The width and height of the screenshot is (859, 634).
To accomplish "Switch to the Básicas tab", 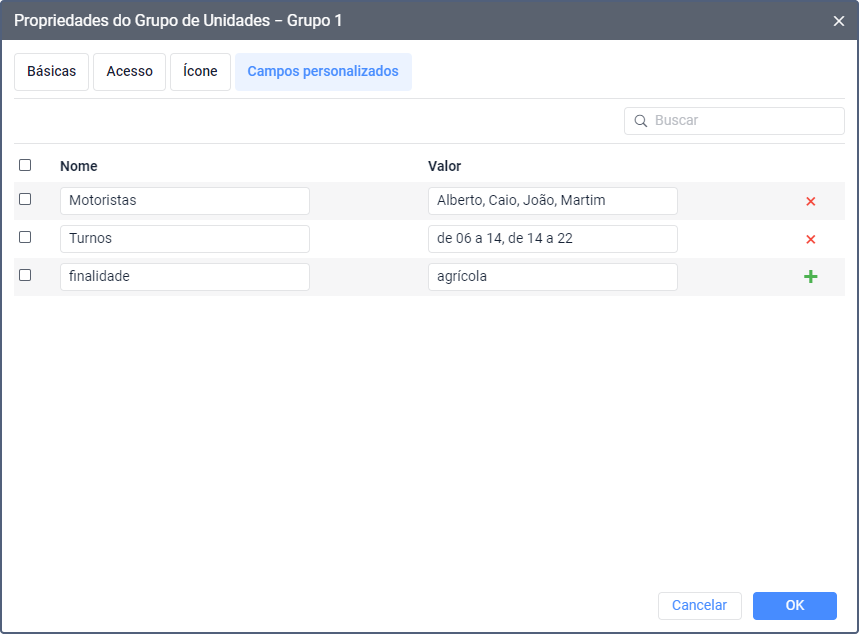I will coord(51,72).
